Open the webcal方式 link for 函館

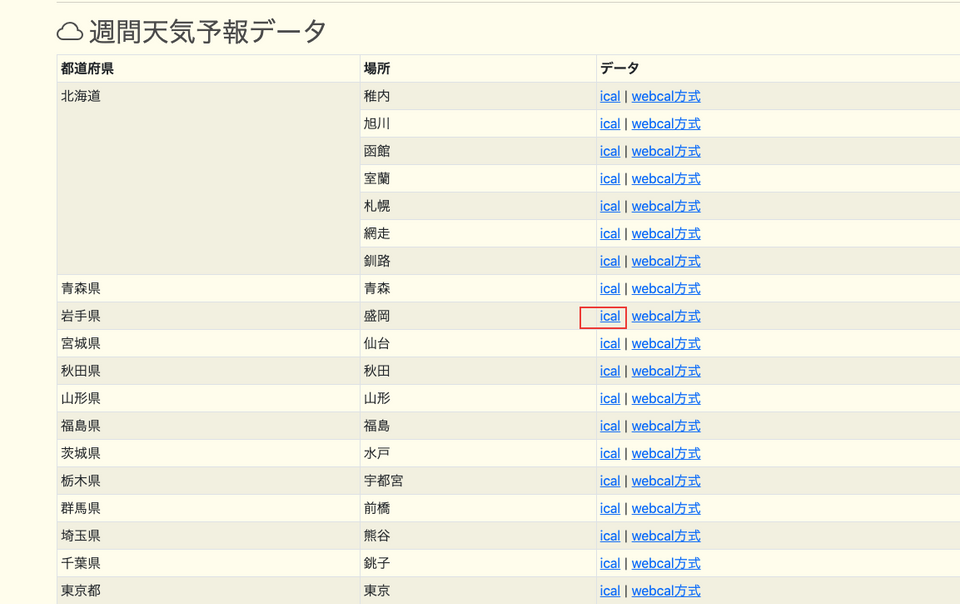[x=666, y=151]
